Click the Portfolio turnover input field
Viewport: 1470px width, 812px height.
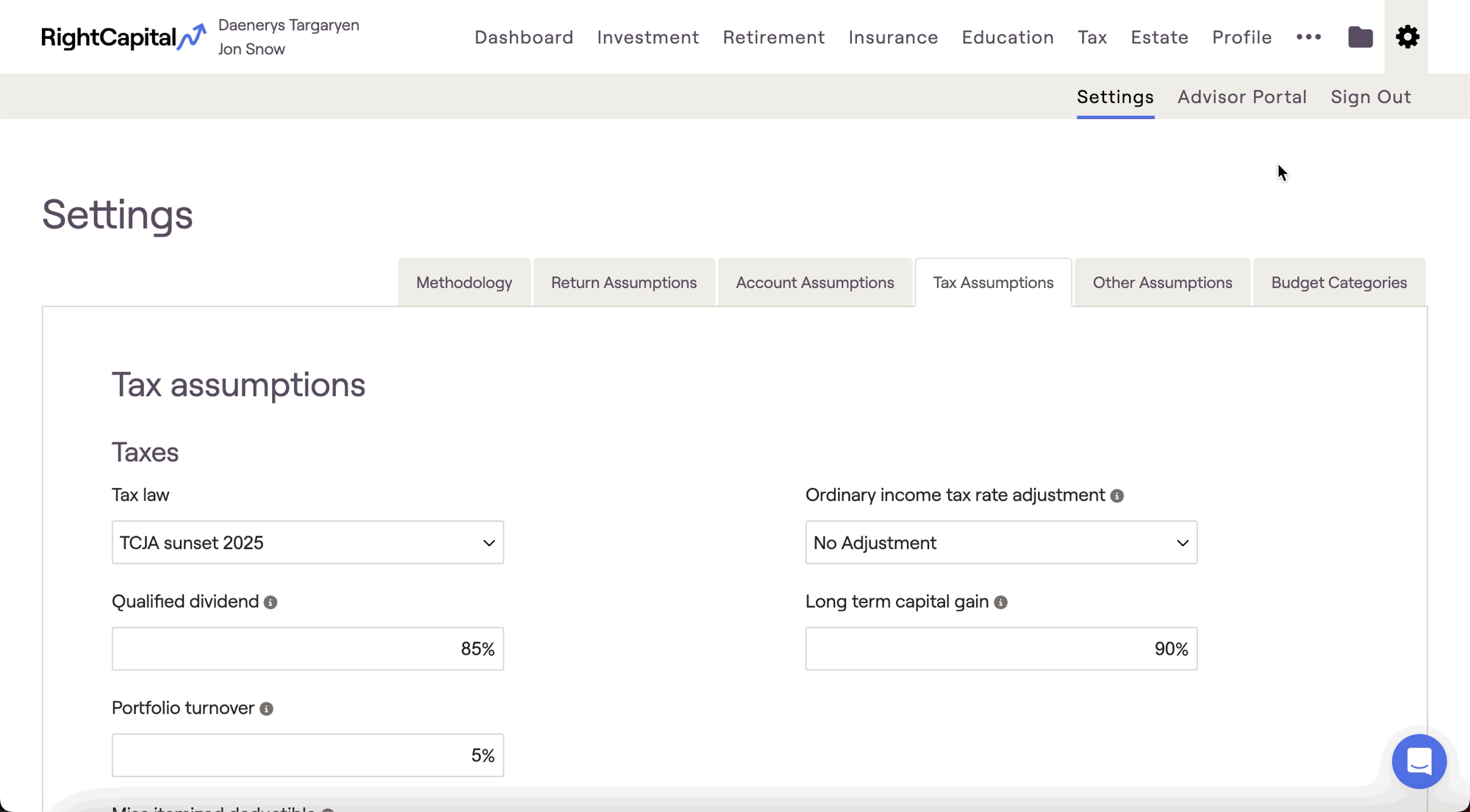(307, 755)
